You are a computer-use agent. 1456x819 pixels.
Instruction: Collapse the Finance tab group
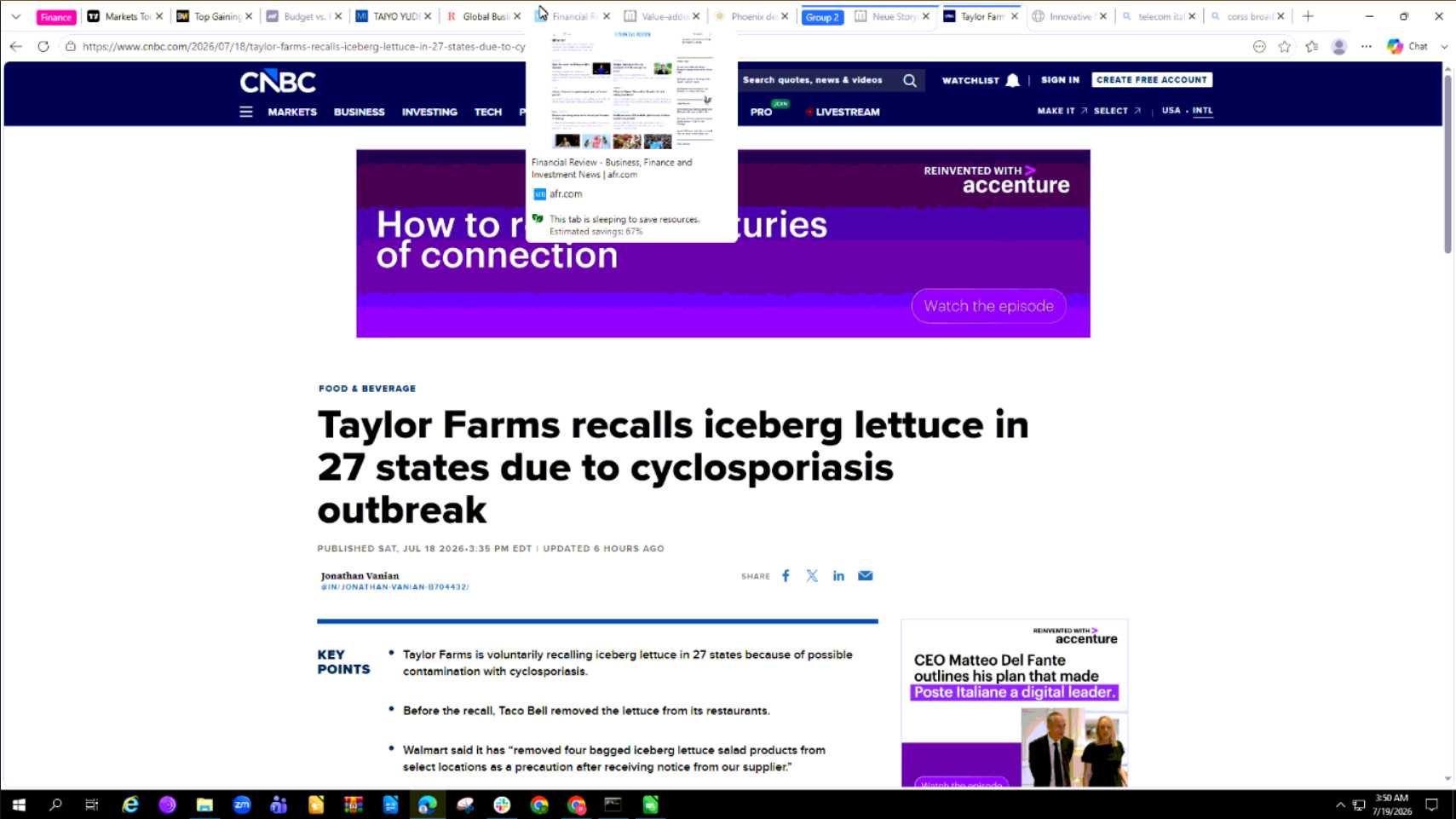[x=56, y=17]
